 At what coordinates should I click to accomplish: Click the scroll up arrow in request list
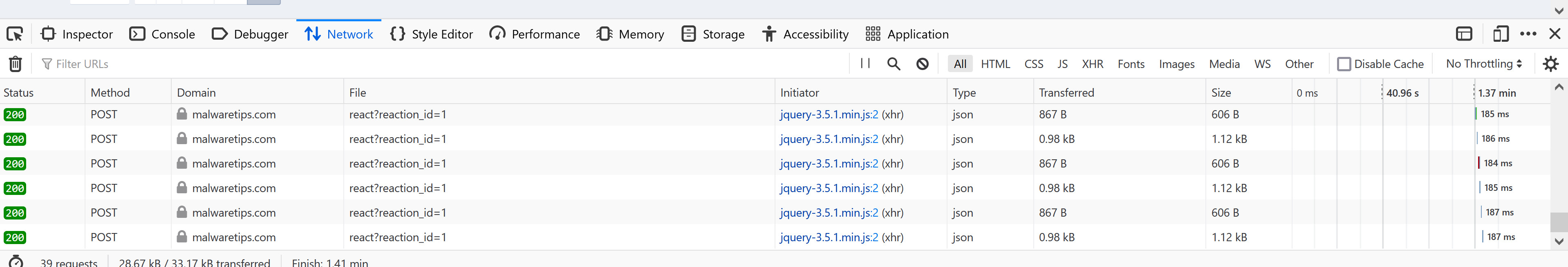tap(1559, 87)
